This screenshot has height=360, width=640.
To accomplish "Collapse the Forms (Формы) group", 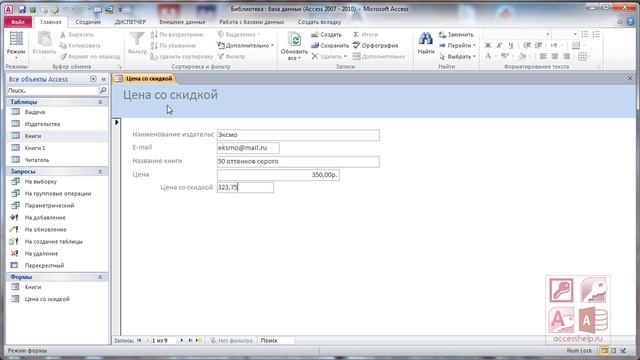I will 100,277.
